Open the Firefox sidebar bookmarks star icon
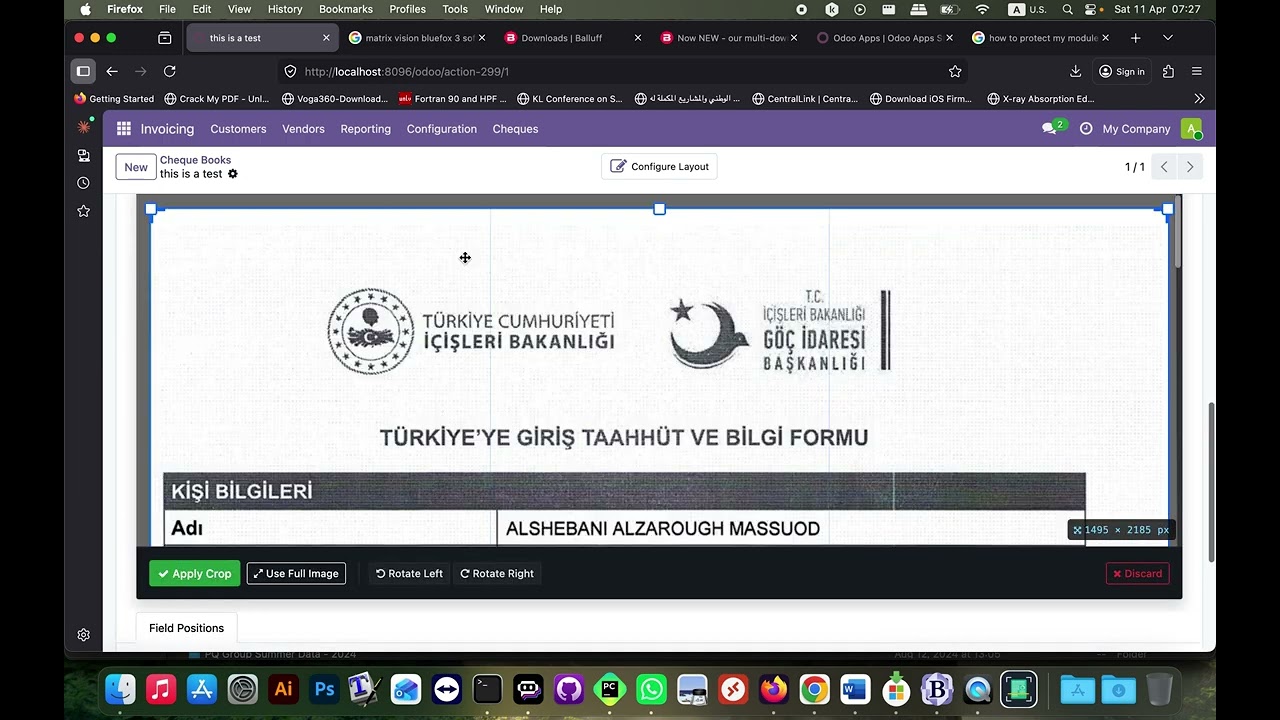 [84, 211]
